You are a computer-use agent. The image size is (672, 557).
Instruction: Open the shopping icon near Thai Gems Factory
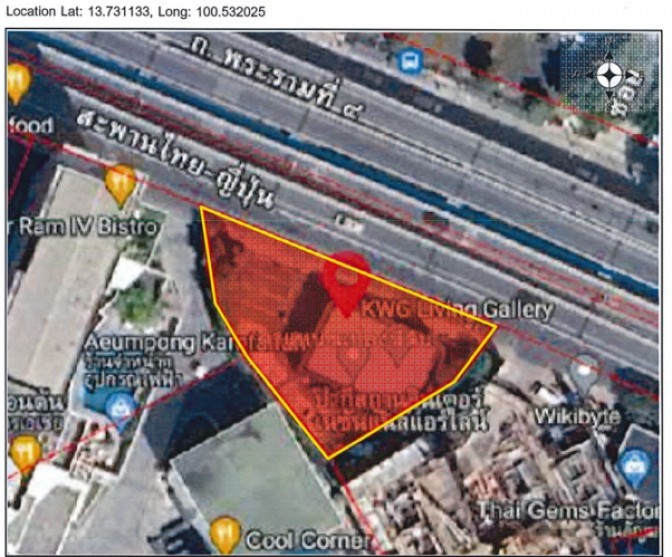[632, 463]
